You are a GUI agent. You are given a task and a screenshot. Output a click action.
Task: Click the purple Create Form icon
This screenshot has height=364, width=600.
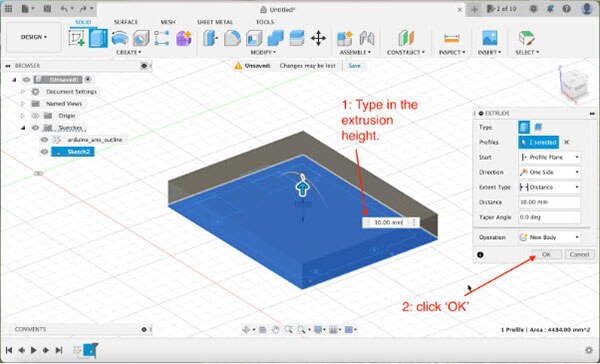pos(184,38)
